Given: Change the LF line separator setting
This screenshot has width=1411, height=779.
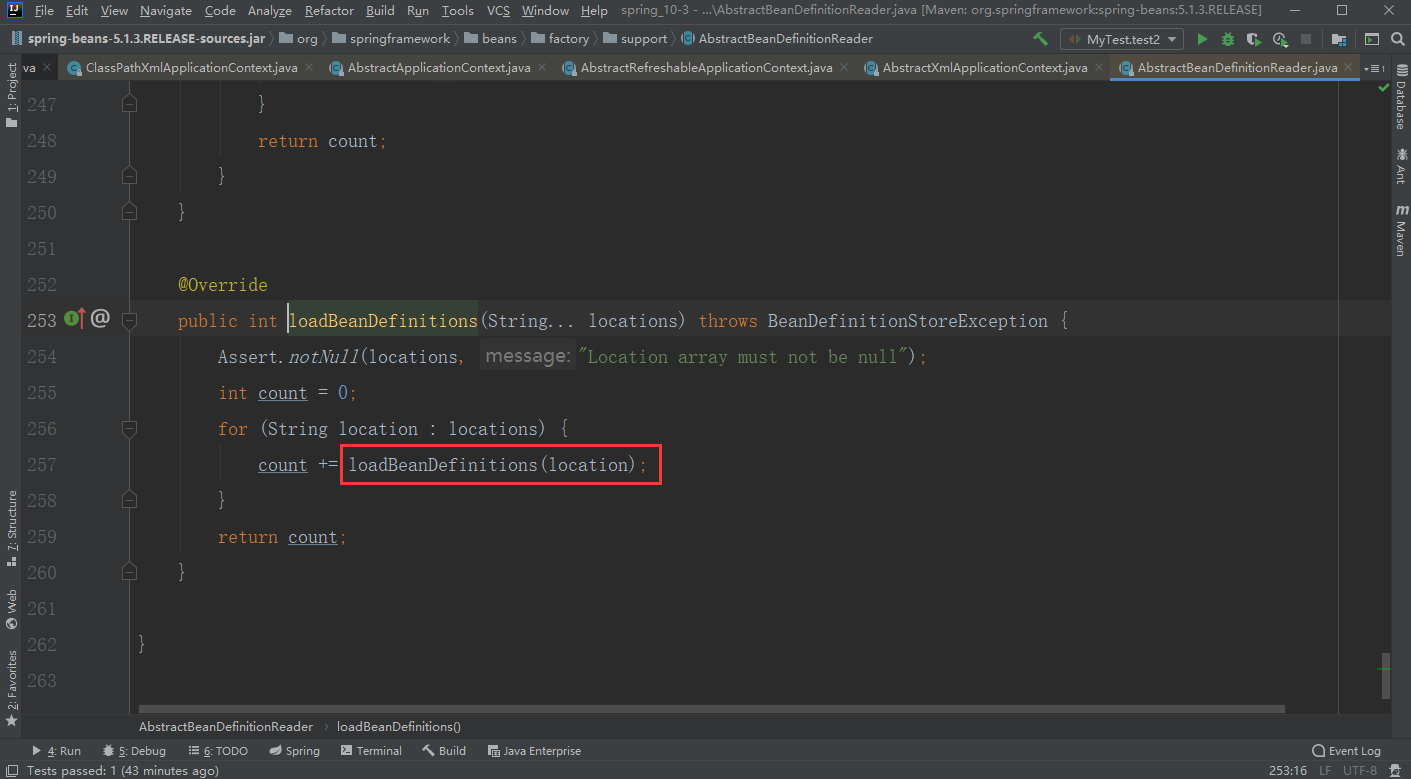Looking at the screenshot, I should (x=1325, y=770).
